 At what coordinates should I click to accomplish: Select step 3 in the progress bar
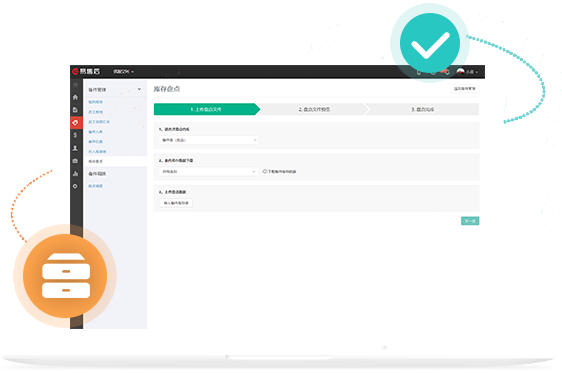[x=423, y=109]
